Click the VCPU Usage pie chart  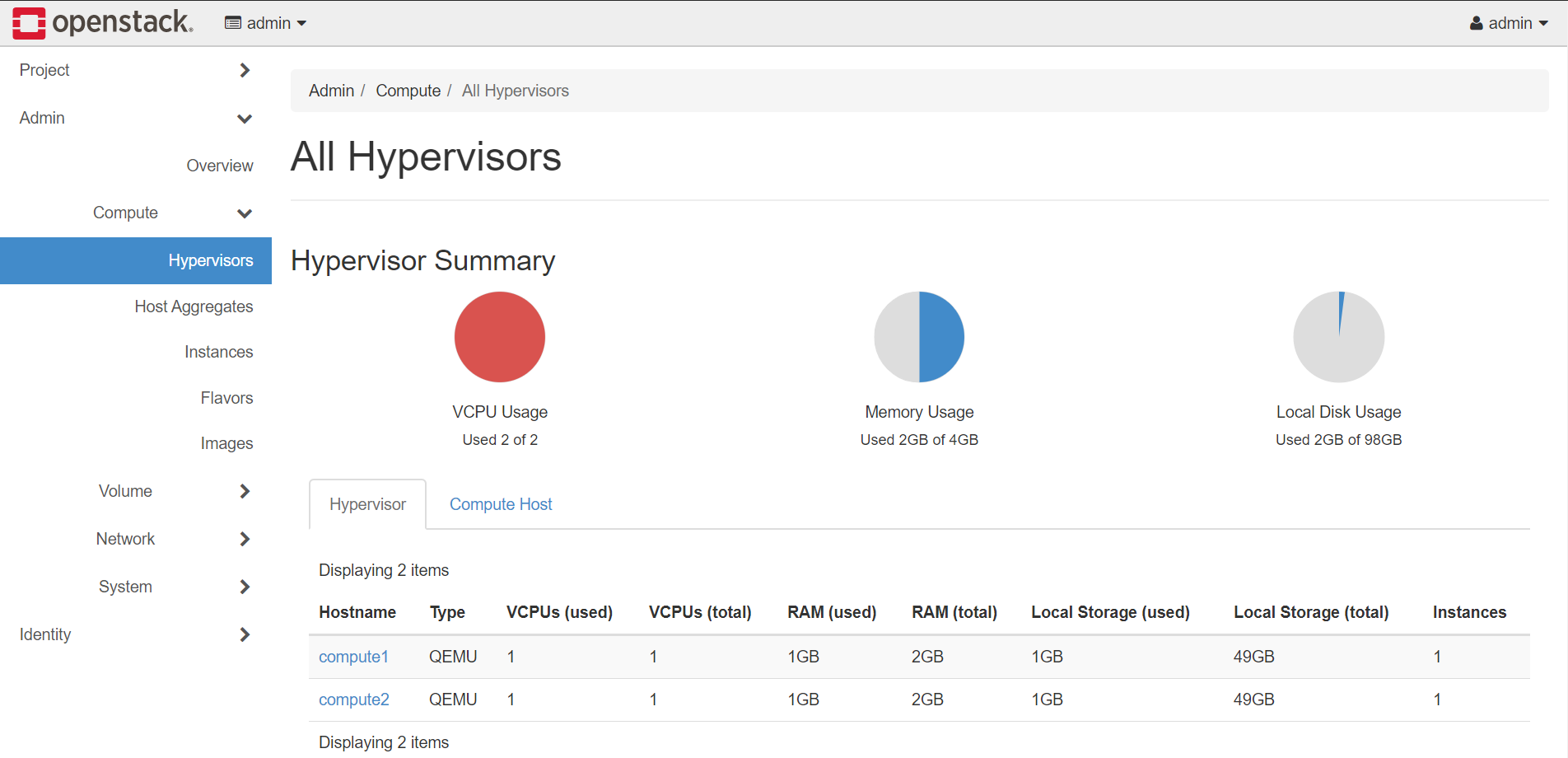point(500,337)
